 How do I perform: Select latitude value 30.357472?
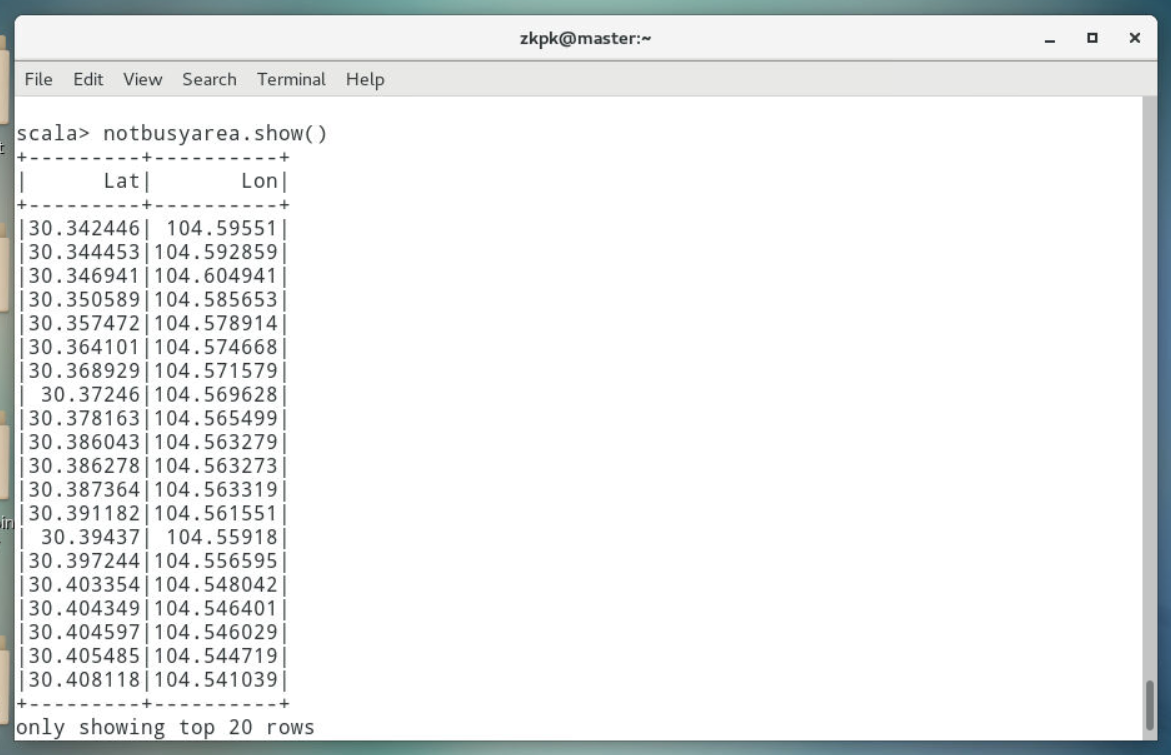84,323
